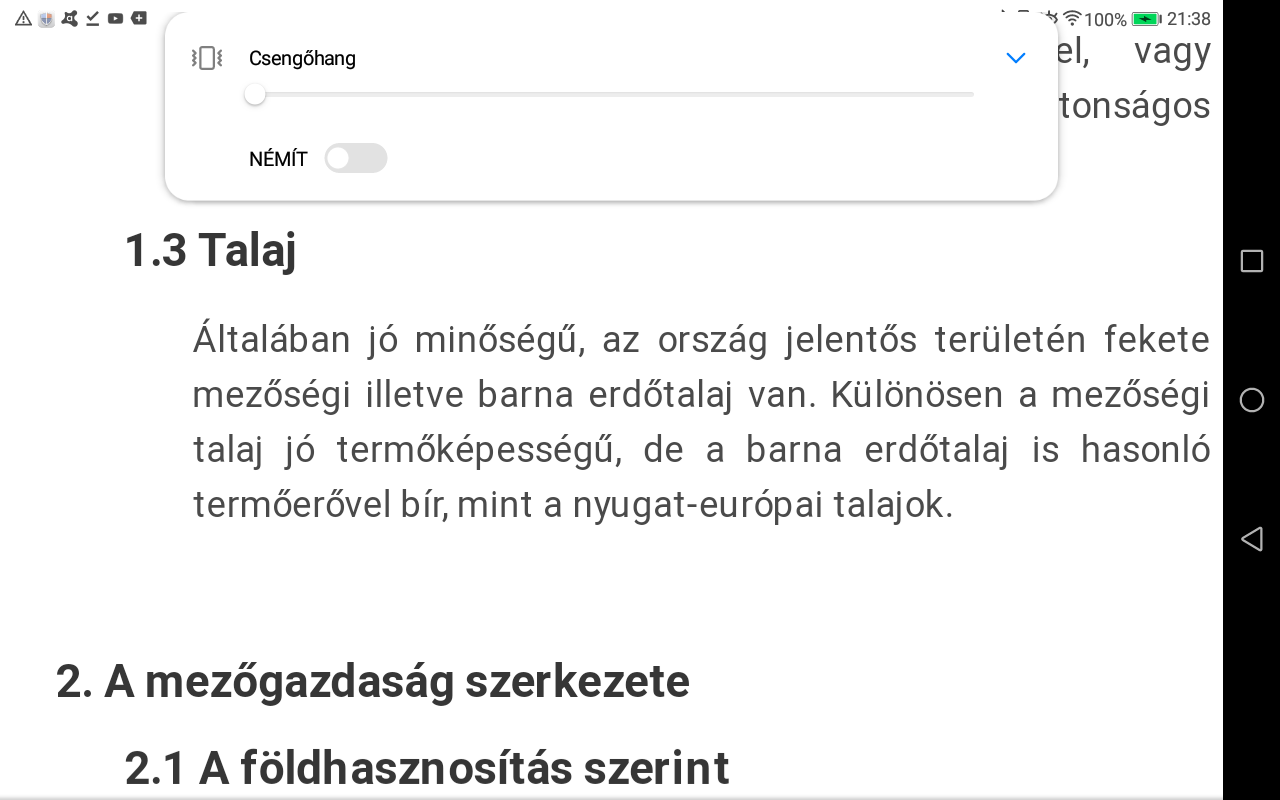Screen dimensions: 1280x800
Task: Tap the "1.3 Talaj" heading
Action: coord(210,249)
